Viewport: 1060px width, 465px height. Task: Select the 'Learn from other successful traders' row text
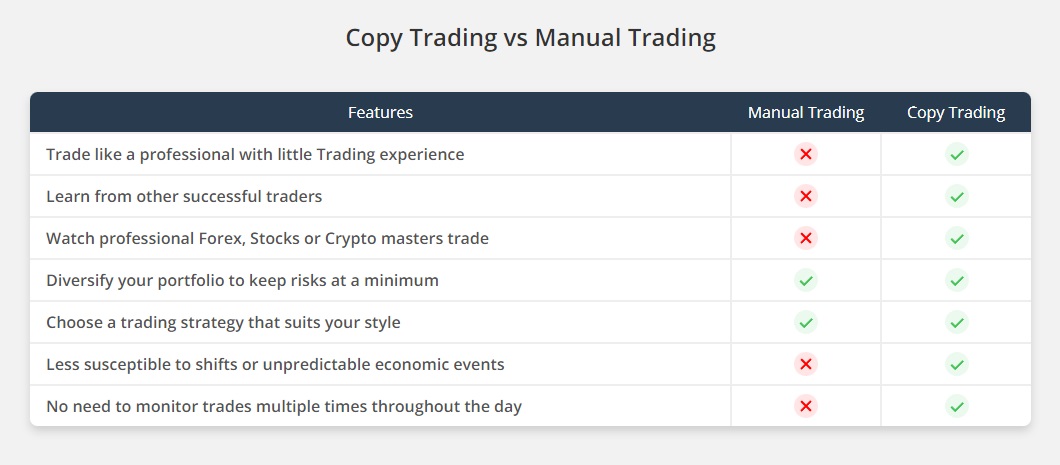click(184, 196)
